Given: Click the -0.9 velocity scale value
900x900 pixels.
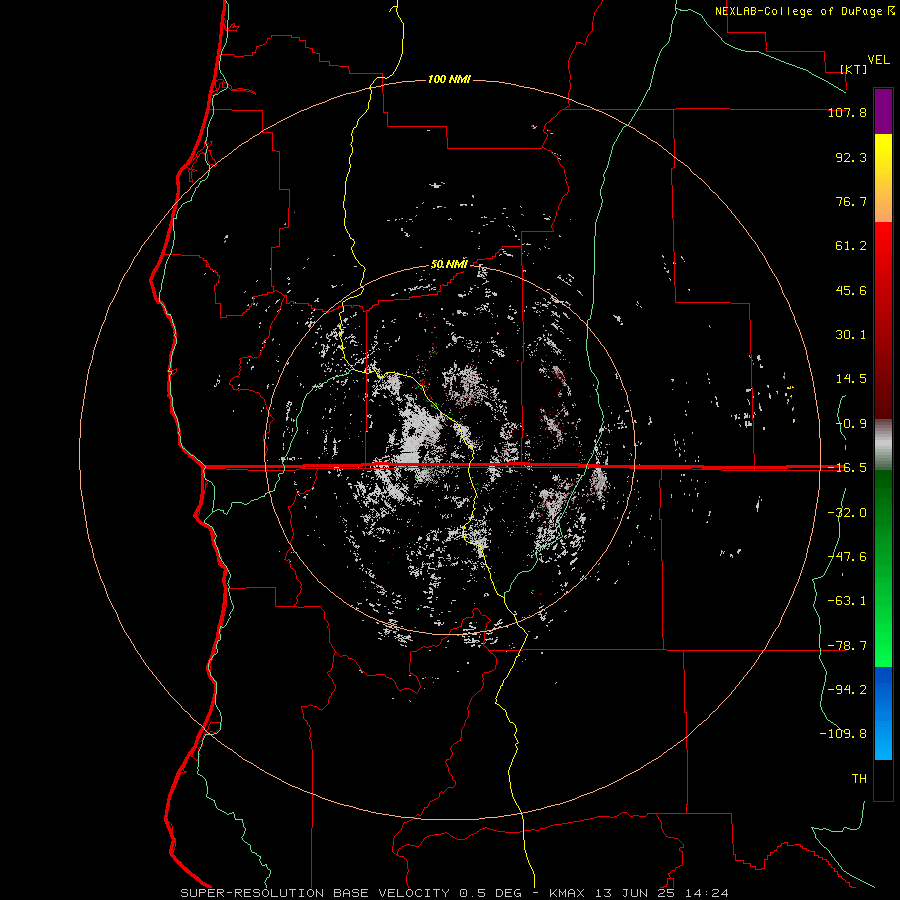Looking at the screenshot, I should pos(851,424).
